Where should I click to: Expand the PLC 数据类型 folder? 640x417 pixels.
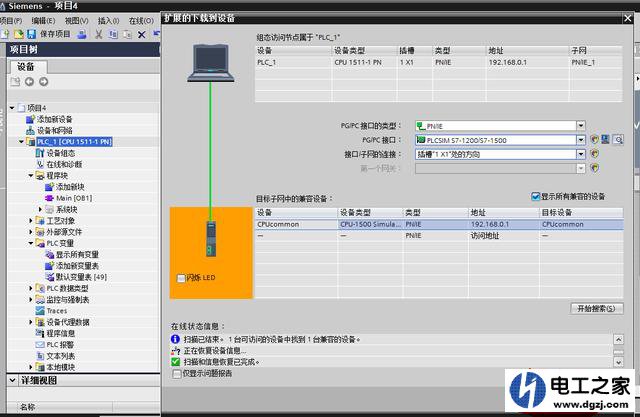pyautogui.click(x=31, y=288)
